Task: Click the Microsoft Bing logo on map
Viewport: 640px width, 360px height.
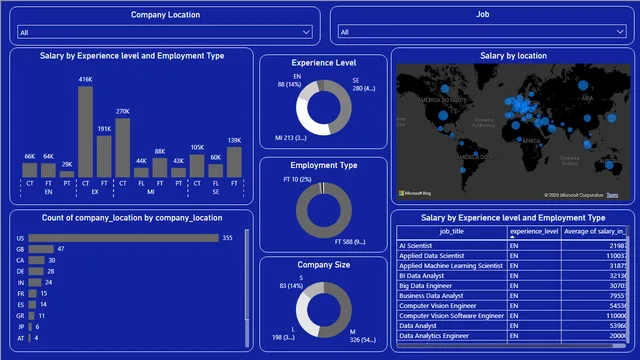Action: [415, 193]
